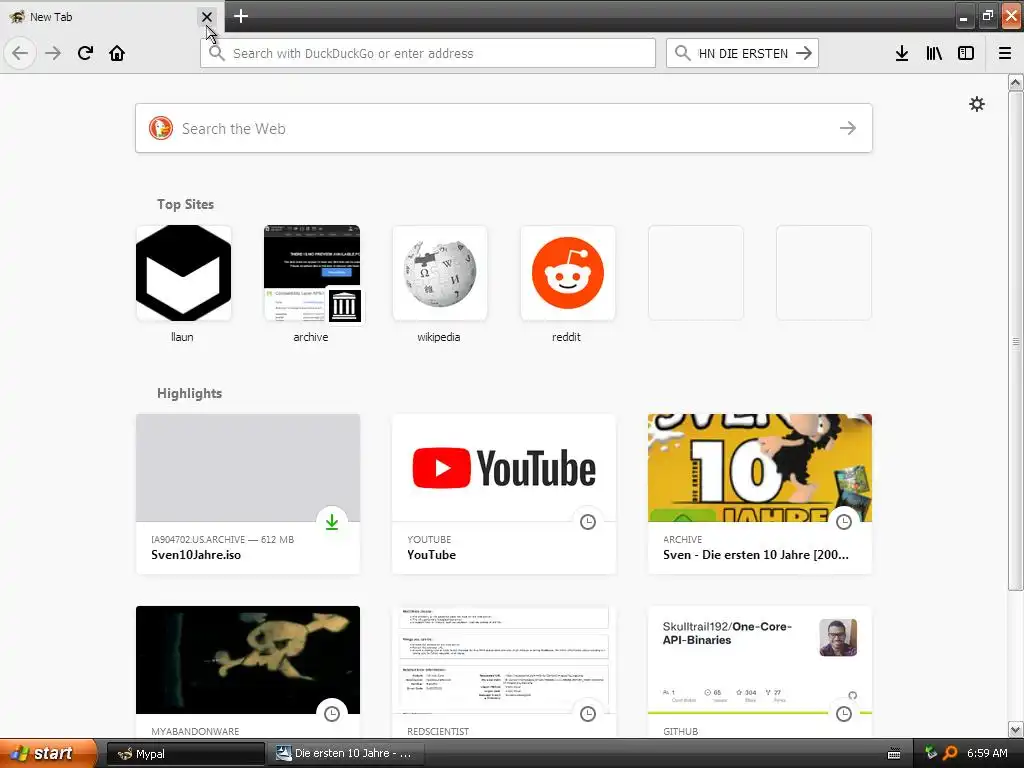The height and width of the screenshot is (768, 1024).
Task: Click the clock icon on Sven archive card
Action: pos(844,522)
